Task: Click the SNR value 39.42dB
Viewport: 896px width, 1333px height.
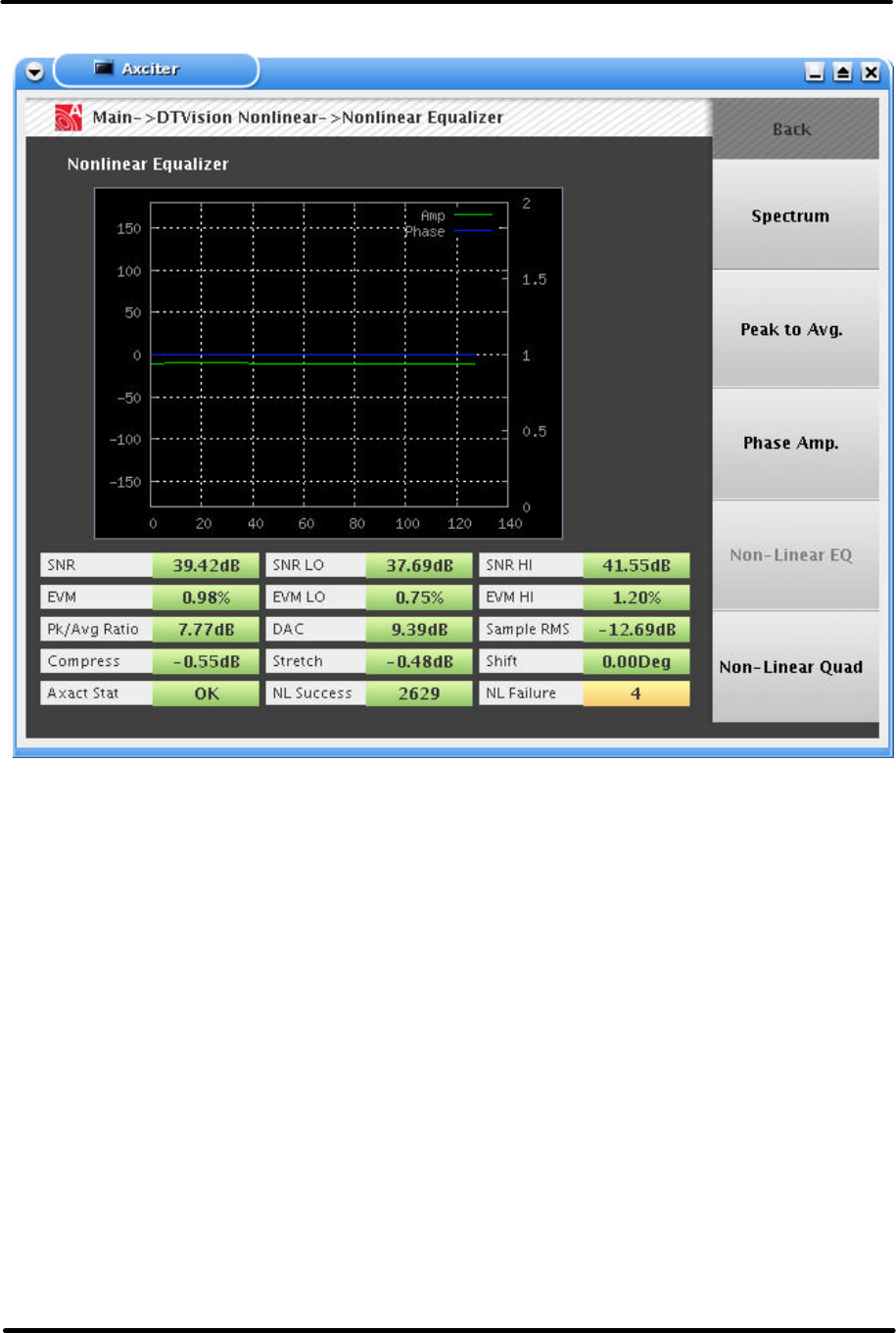Action: (x=206, y=565)
